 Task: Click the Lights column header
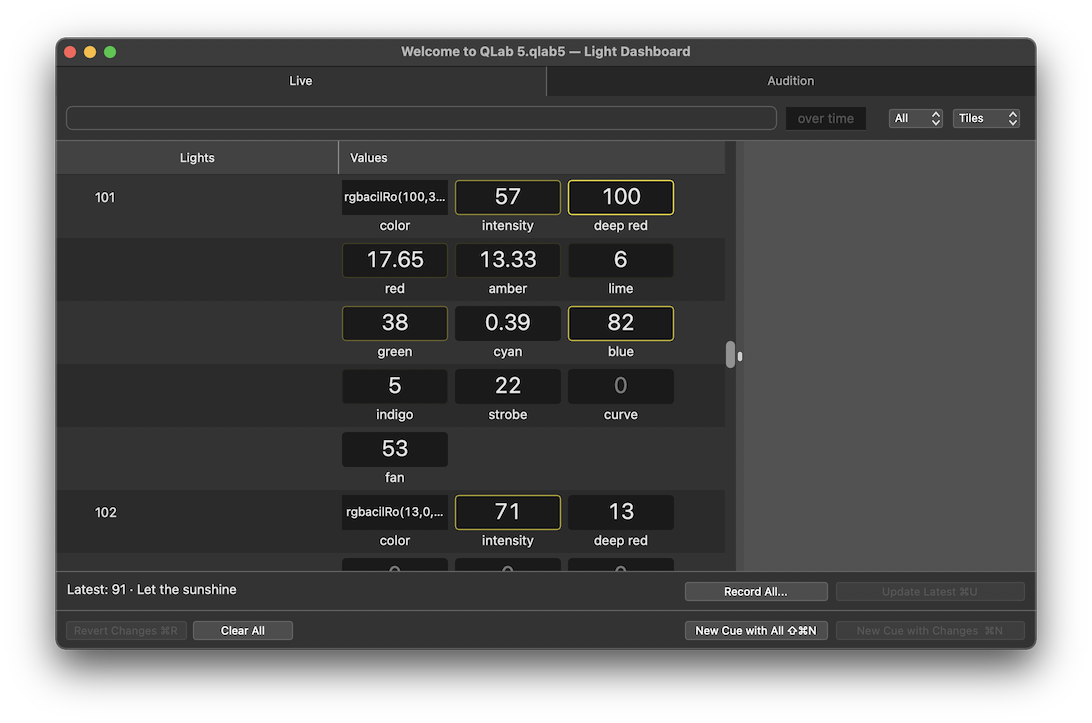tap(197, 158)
